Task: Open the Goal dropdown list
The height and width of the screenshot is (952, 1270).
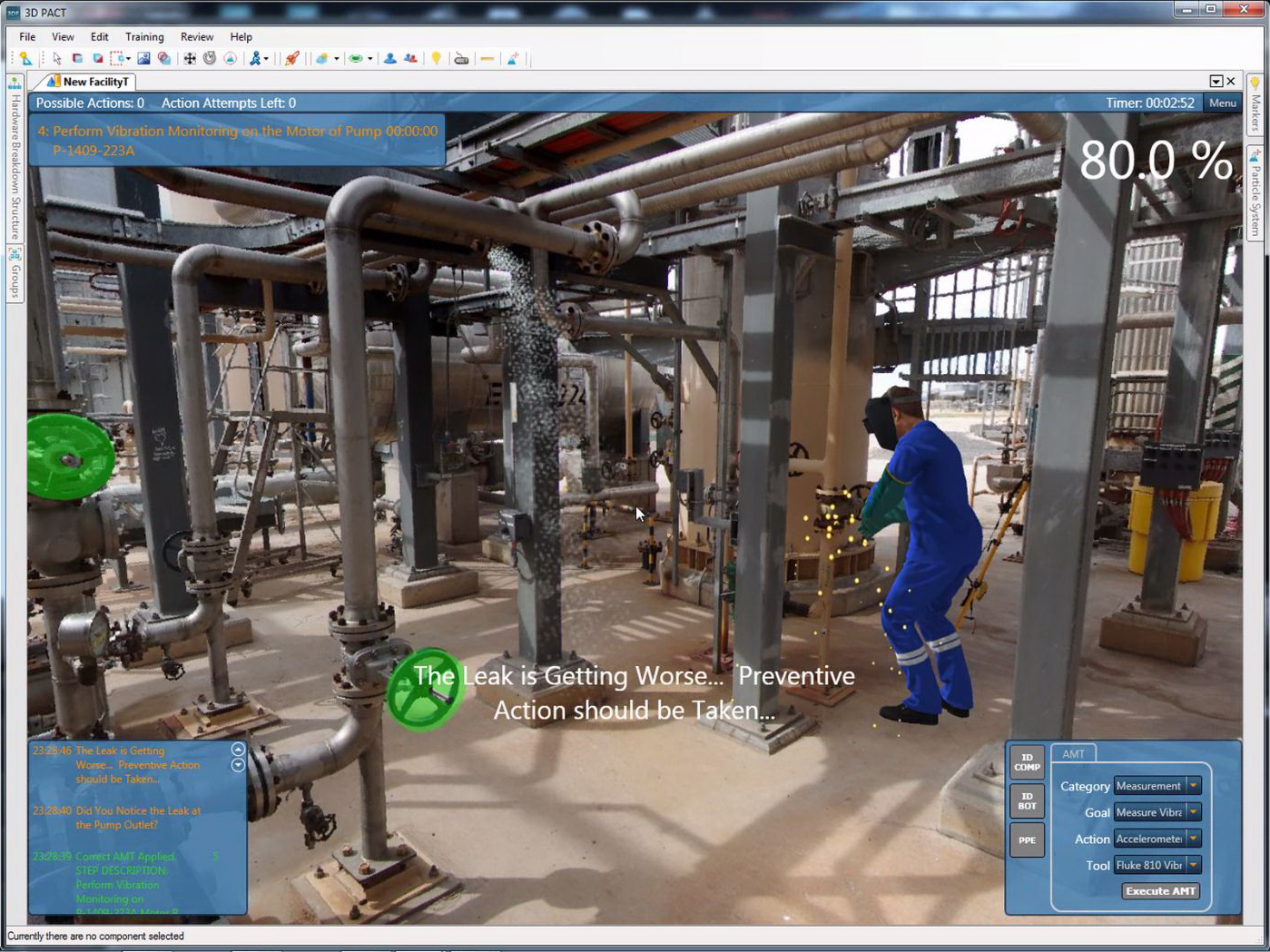Action: (x=1193, y=812)
